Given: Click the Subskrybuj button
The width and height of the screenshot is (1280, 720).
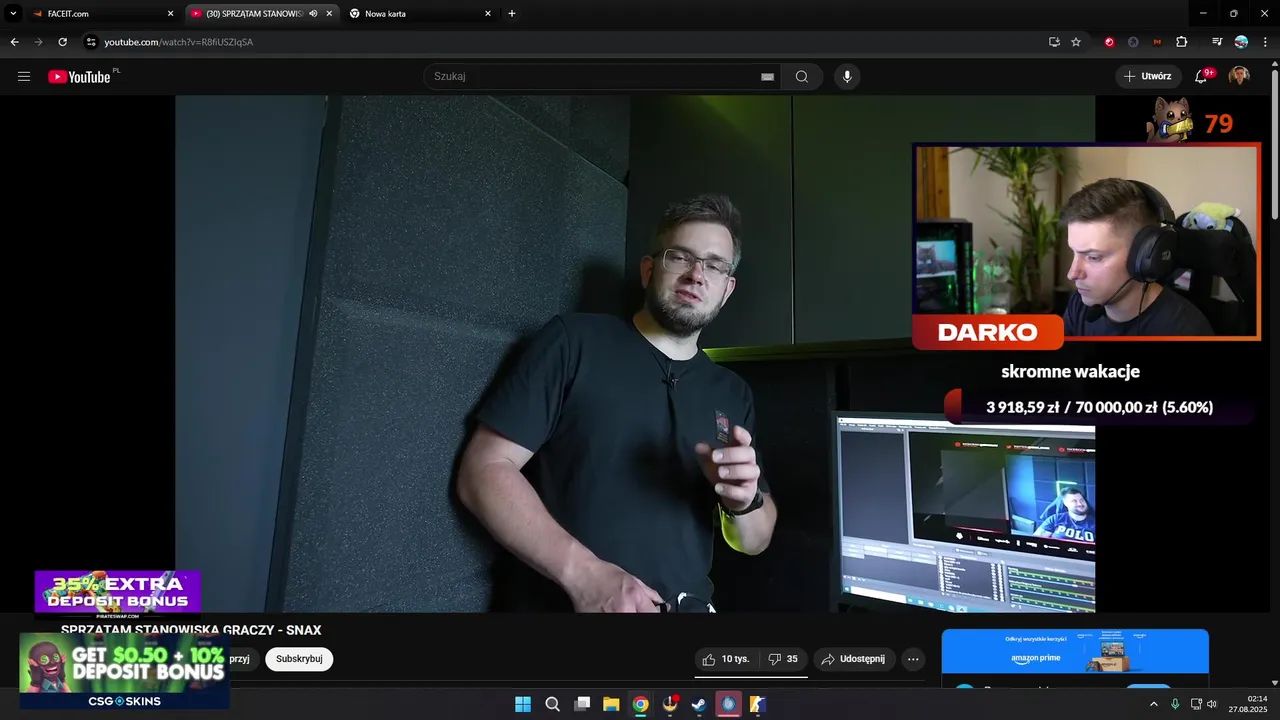Looking at the screenshot, I should (299, 659).
